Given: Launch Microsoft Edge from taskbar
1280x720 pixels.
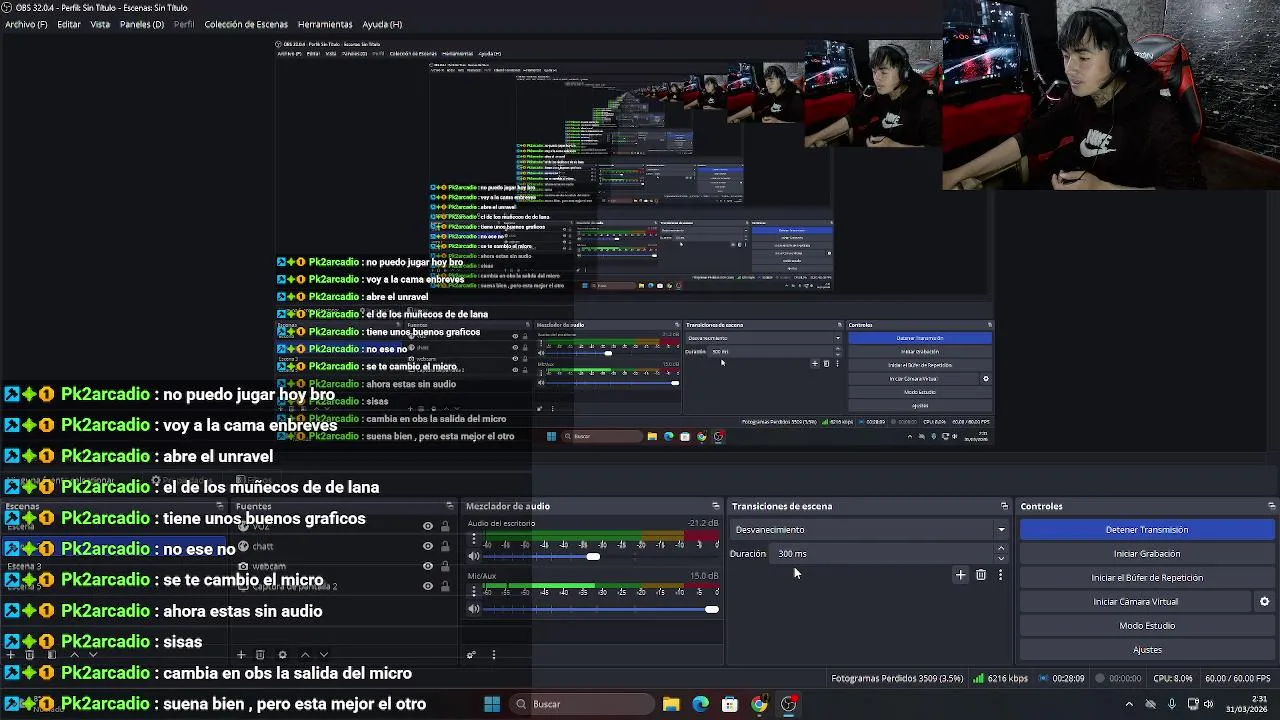Looking at the screenshot, I should click(700, 704).
